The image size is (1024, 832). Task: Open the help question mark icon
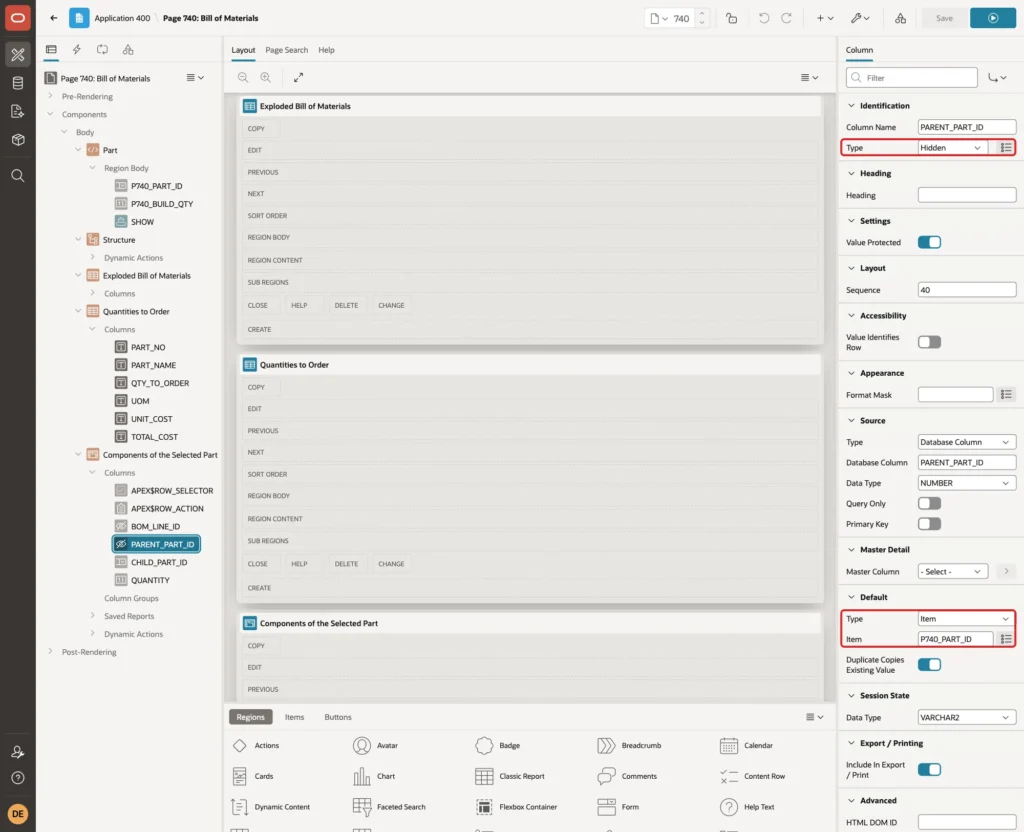pyautogui.click(x=18, y=778)
